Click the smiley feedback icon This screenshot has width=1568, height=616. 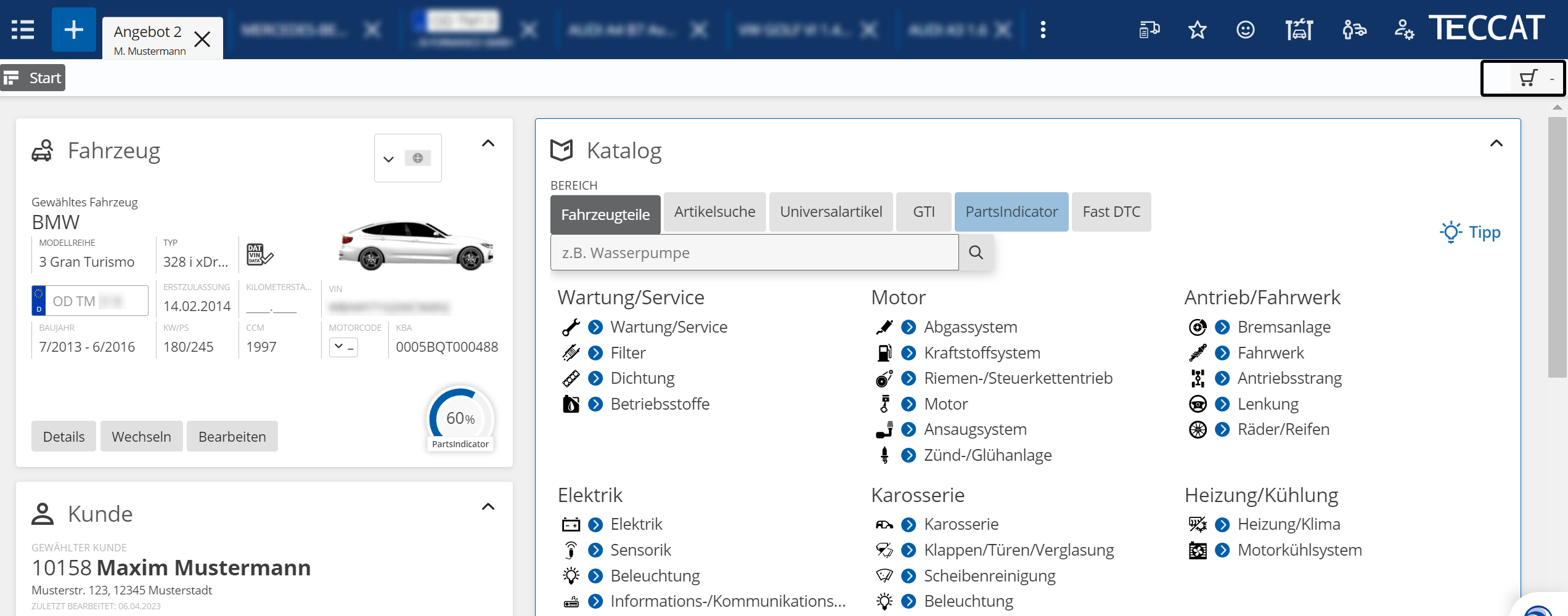pyautogui.click(x=1246, y=30)
